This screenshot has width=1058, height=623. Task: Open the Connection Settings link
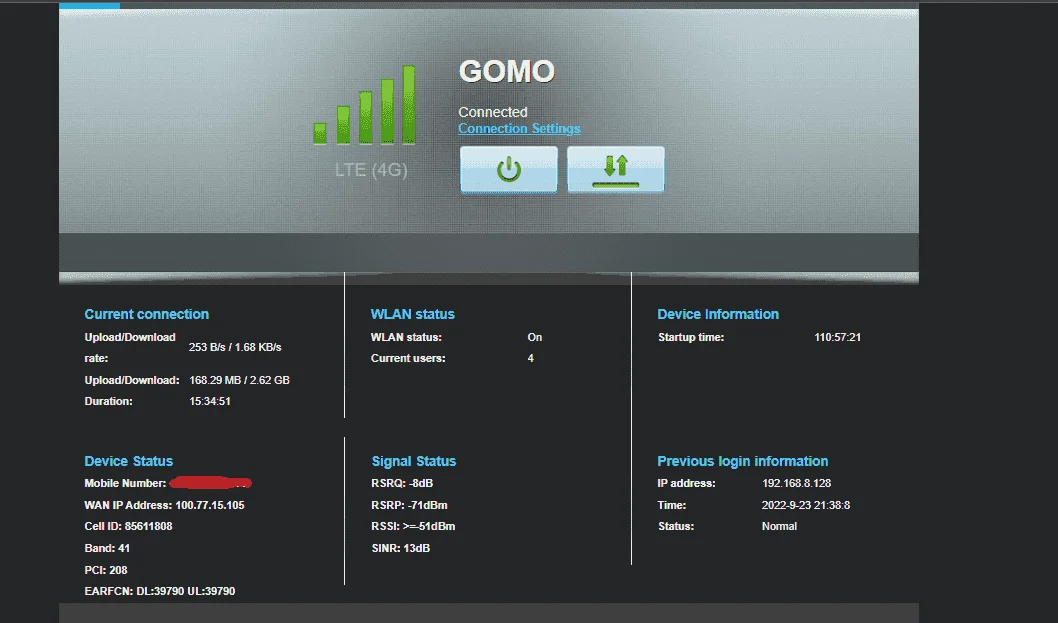click(519, 128)
